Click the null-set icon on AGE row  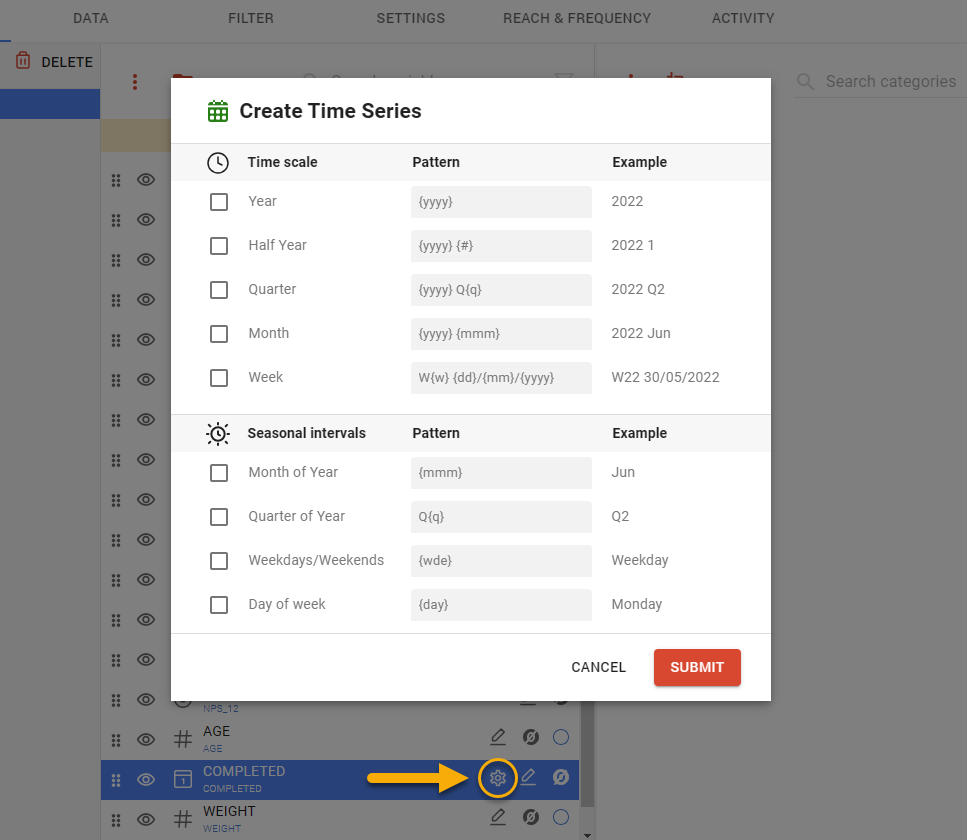(531, 738)
